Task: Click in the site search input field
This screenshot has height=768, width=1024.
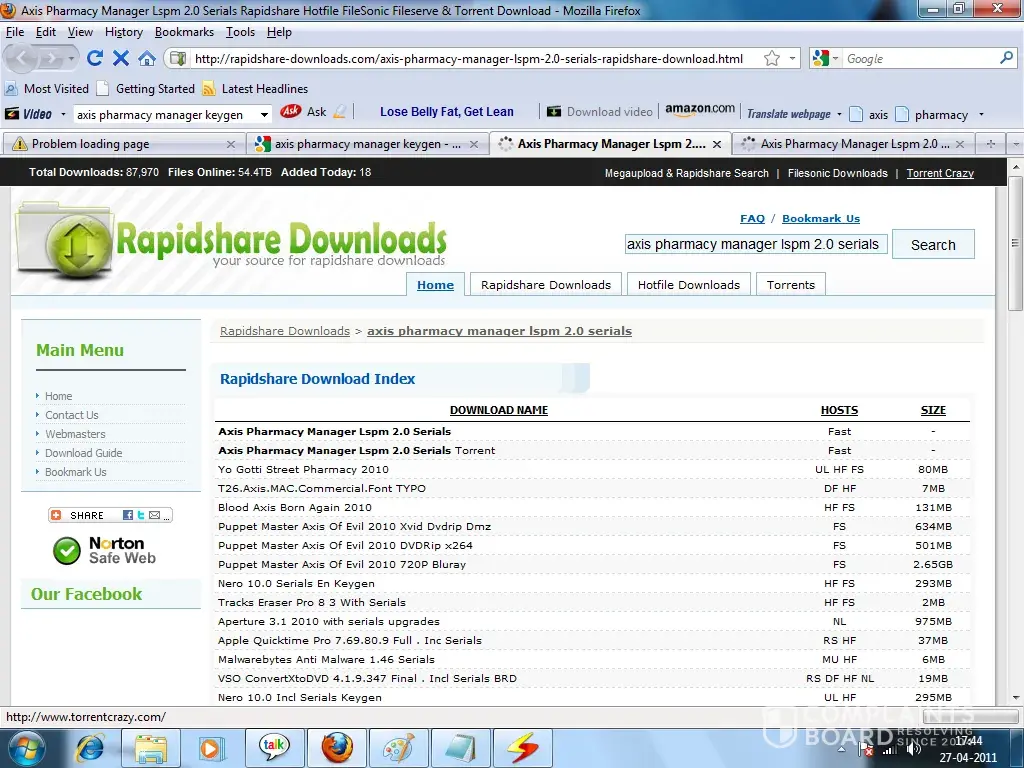Action: [754, 244]
